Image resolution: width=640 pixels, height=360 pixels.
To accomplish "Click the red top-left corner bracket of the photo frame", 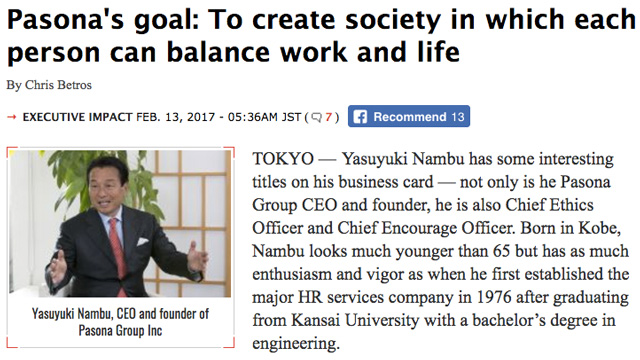I will [x=12, y=151].
